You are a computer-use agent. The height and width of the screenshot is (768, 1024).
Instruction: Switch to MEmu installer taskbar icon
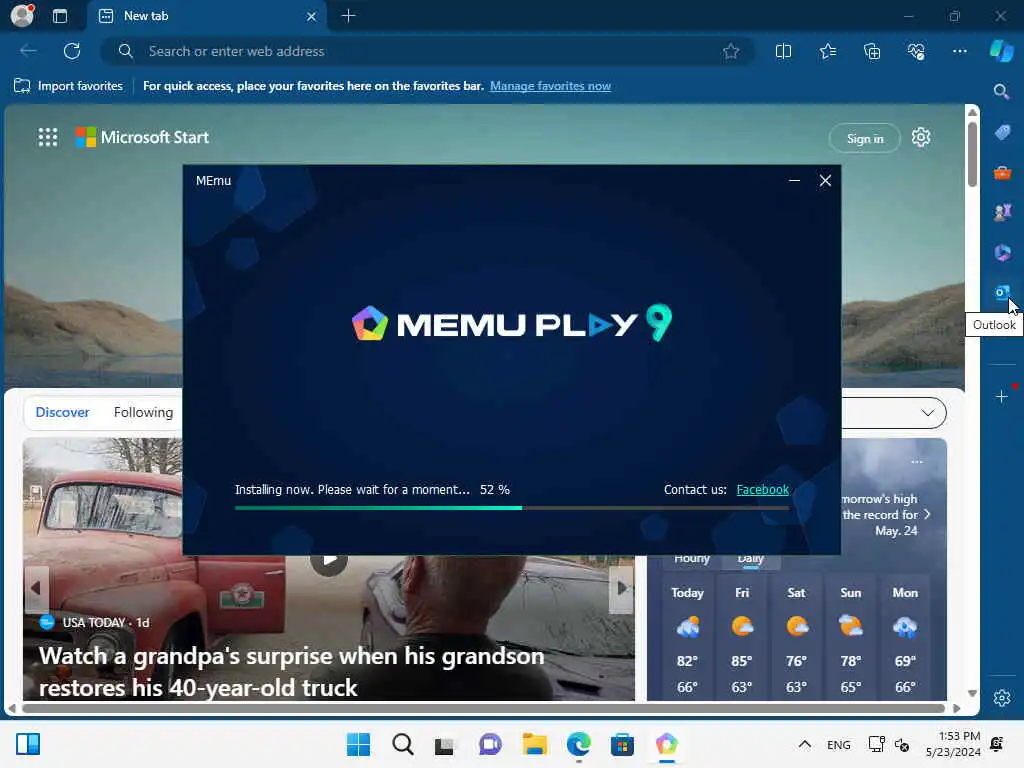coord(666,744)
